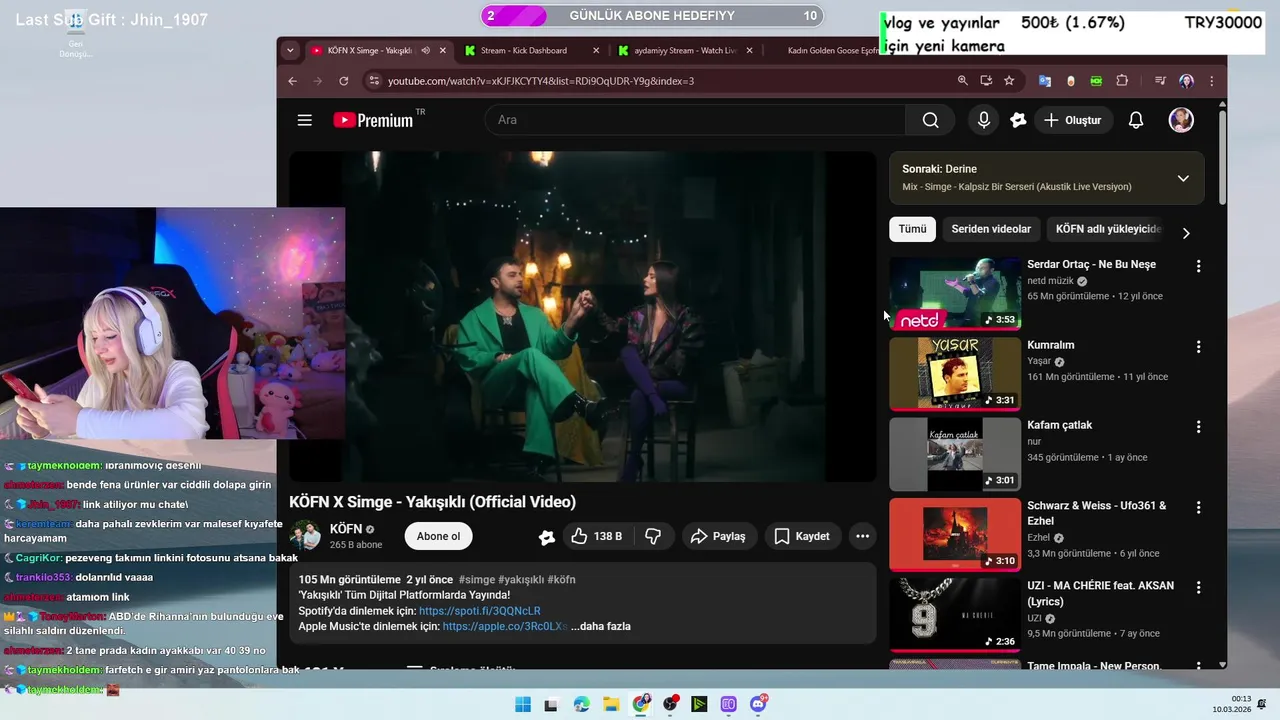Open the UZI - MA CHÉRIE video thumbnail
The height and width of the screenshot is (720, 1280).
(x=955, y=615)
